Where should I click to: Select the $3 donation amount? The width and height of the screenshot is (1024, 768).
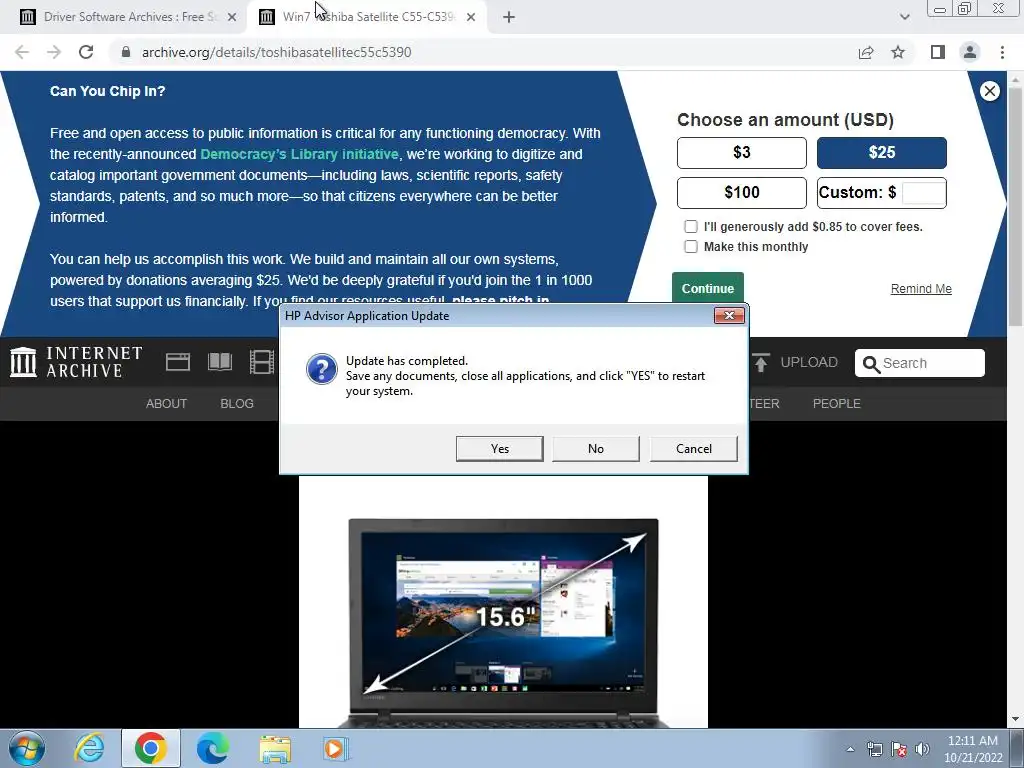742,153
